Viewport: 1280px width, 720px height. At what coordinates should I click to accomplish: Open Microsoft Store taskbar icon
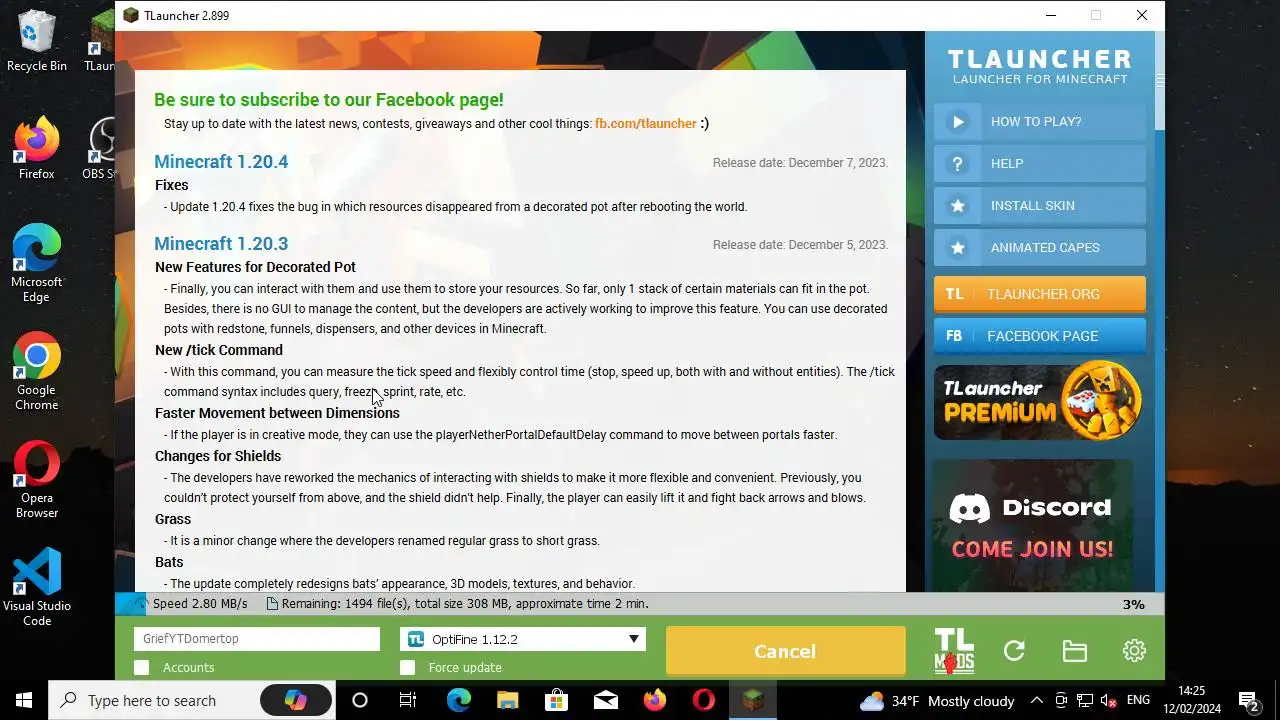click(557, 700)
